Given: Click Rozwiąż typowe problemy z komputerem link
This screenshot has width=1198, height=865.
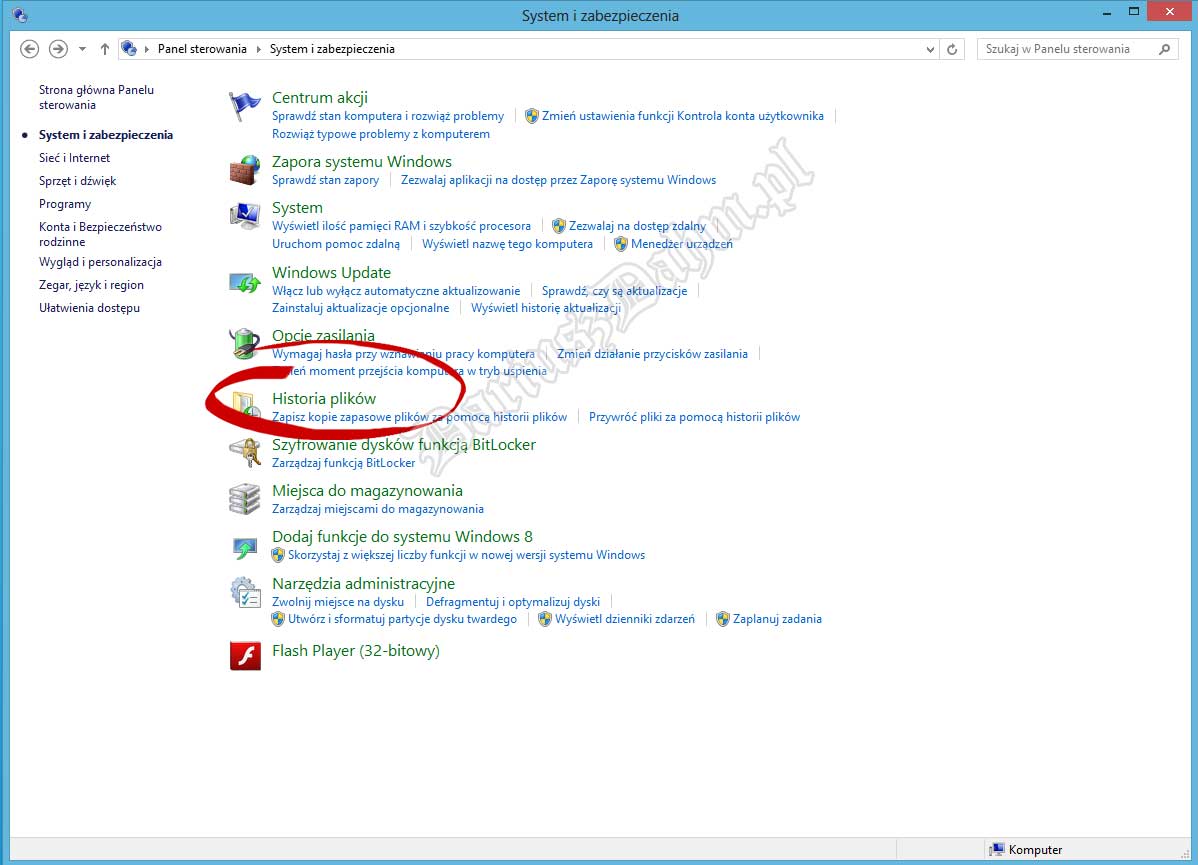Looking at the screenshot, I should 380,134.
